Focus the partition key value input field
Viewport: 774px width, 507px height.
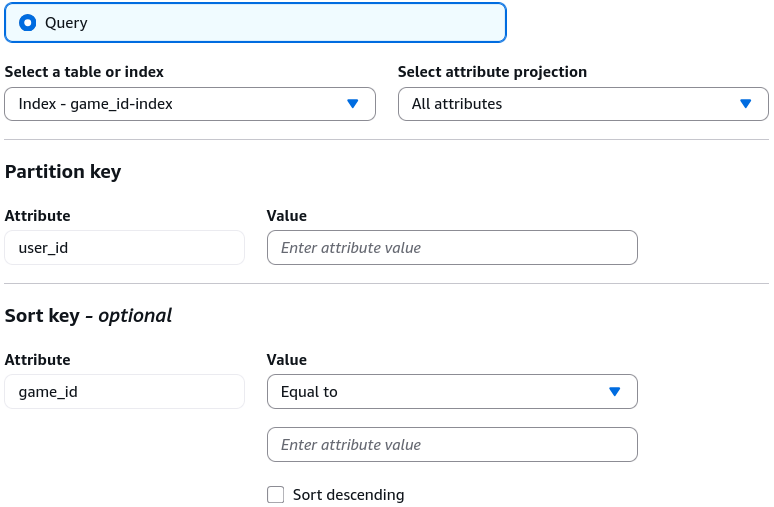tap(452, 248)
